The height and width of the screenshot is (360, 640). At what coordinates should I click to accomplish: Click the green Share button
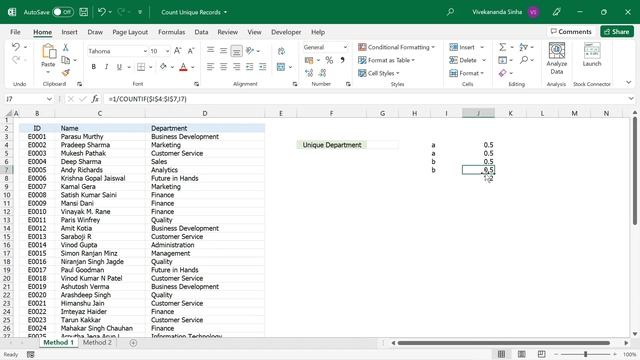pyautogui.click(x=617, y=31)
